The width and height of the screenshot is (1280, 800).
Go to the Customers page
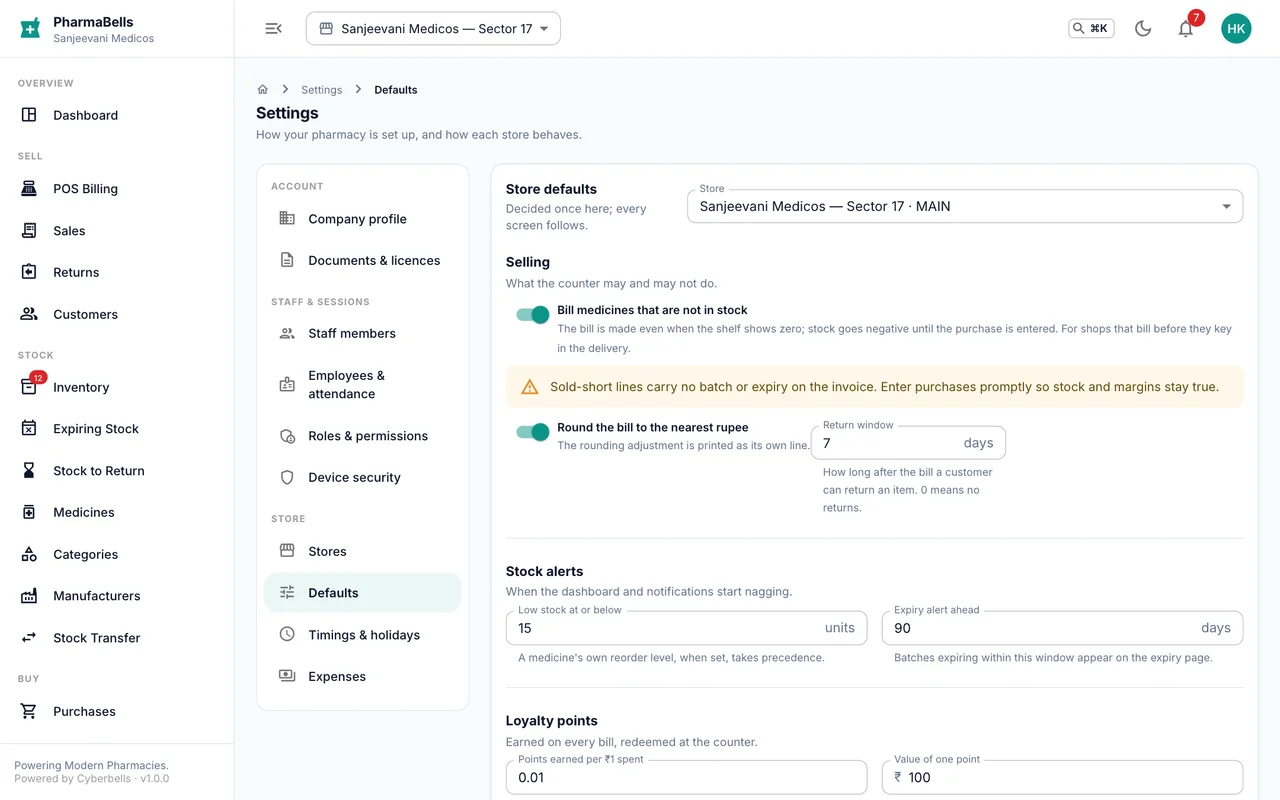117,314
